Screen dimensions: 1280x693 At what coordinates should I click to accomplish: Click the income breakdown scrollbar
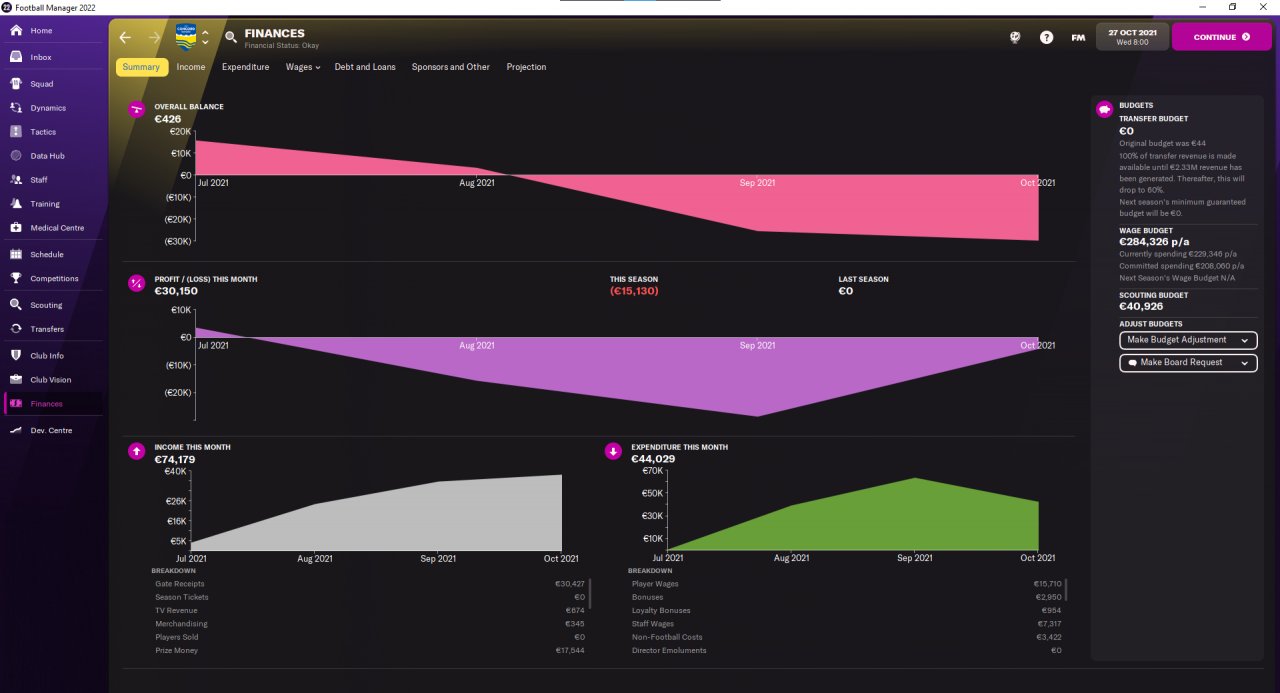click(589, 593)
